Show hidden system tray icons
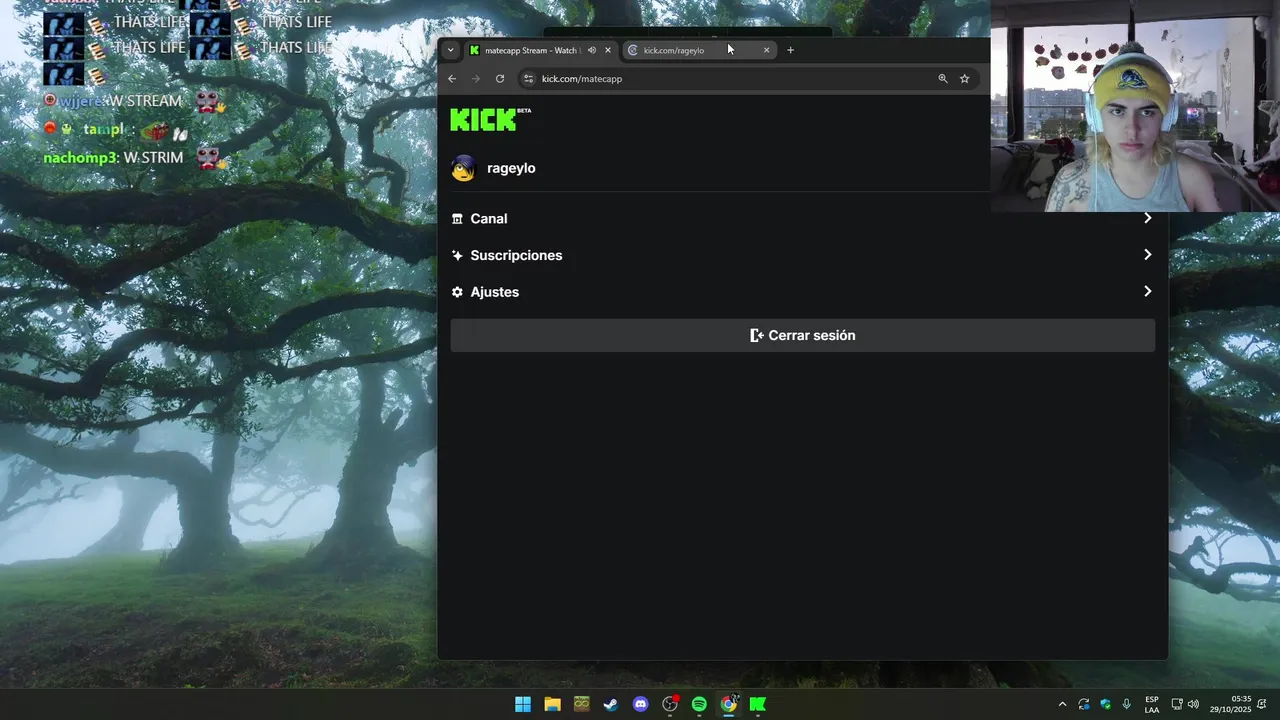The width and height of the screenshot is (1280, 720). click(x=1062, y=704)
